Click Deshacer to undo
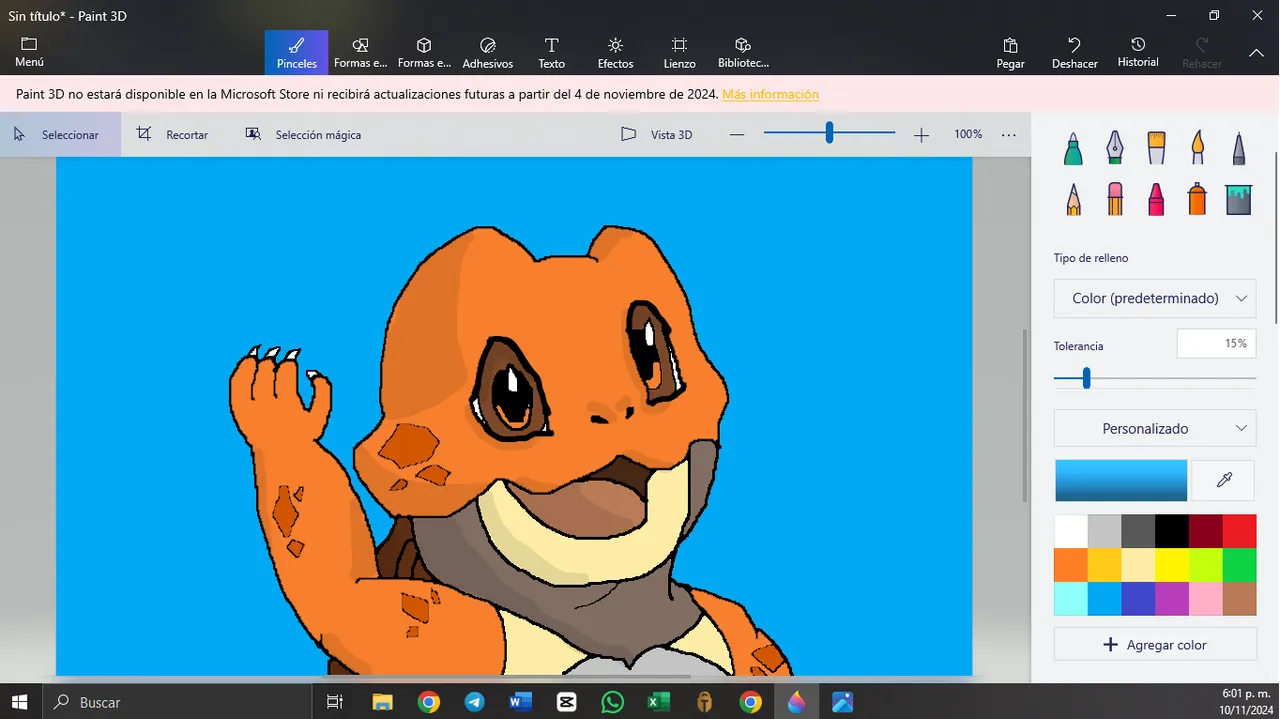The image size is (1280, 719). point(1075,52)
